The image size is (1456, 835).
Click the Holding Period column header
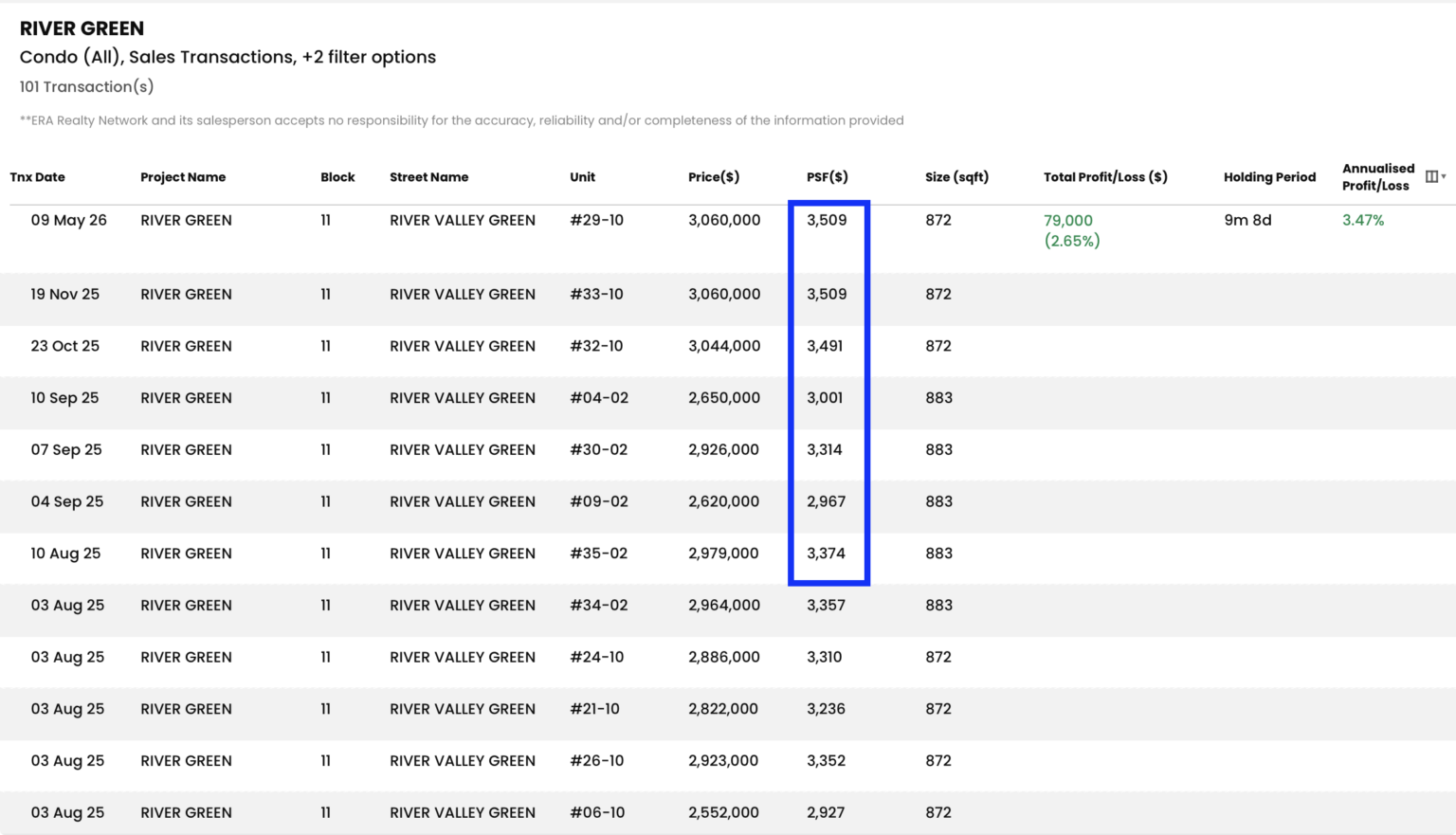pyautogui.click(x=1269, y=177)
